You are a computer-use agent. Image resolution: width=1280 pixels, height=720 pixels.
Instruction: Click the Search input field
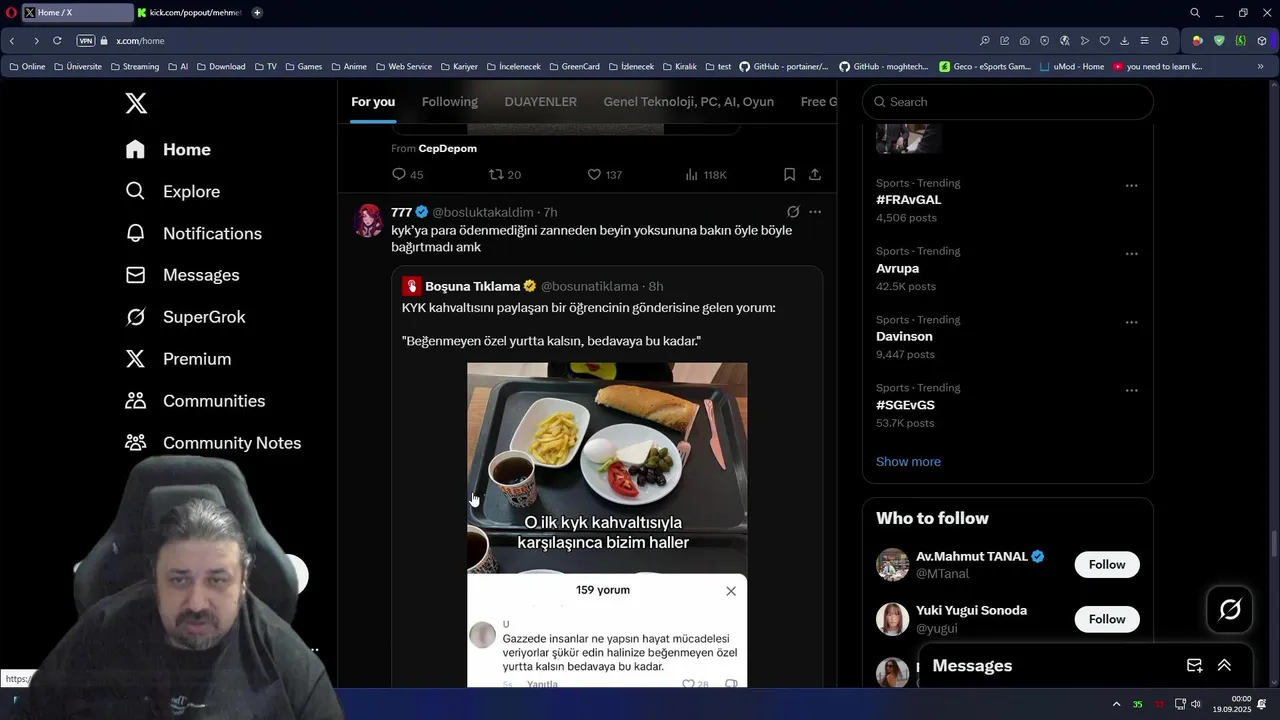point(1008,102)
